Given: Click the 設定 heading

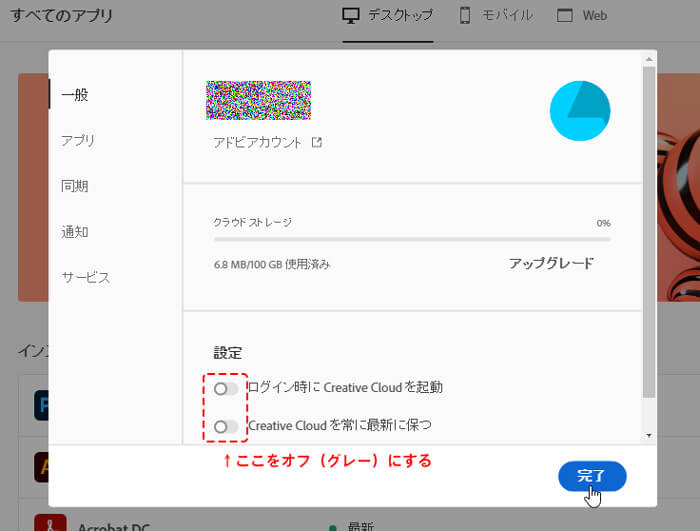Looking at the screenshot, I should 227,353.
